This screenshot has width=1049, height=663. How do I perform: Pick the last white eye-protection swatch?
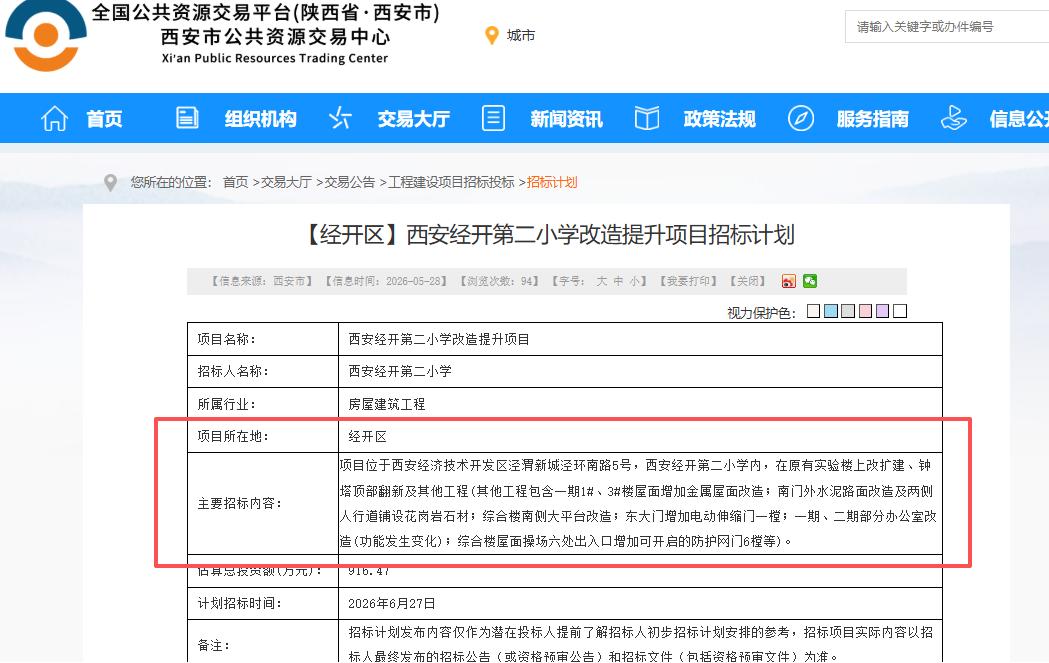coord(900,311)
